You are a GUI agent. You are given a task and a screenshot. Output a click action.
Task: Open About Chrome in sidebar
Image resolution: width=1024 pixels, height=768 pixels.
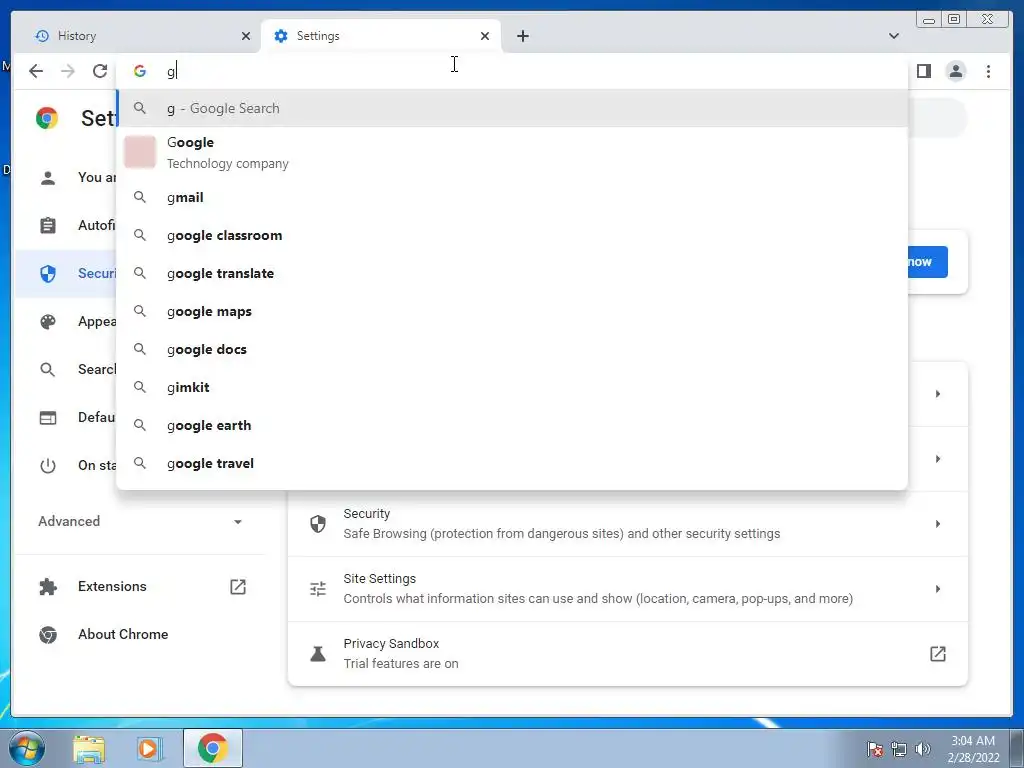tap(123, 634)
